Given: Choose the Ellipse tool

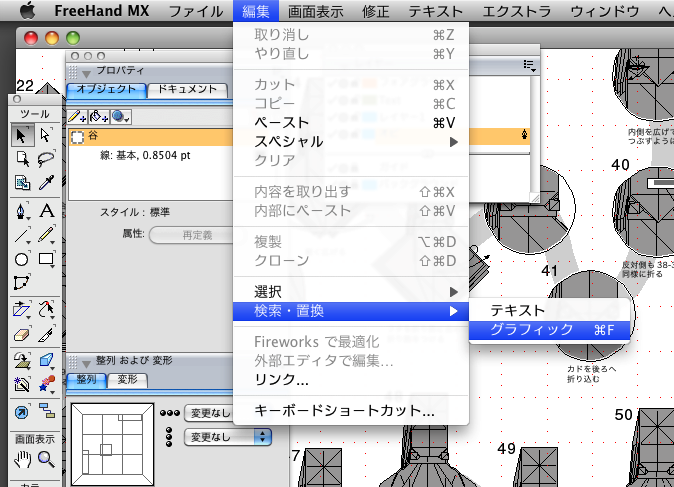Looking at the screenshot, I should 22,259.
